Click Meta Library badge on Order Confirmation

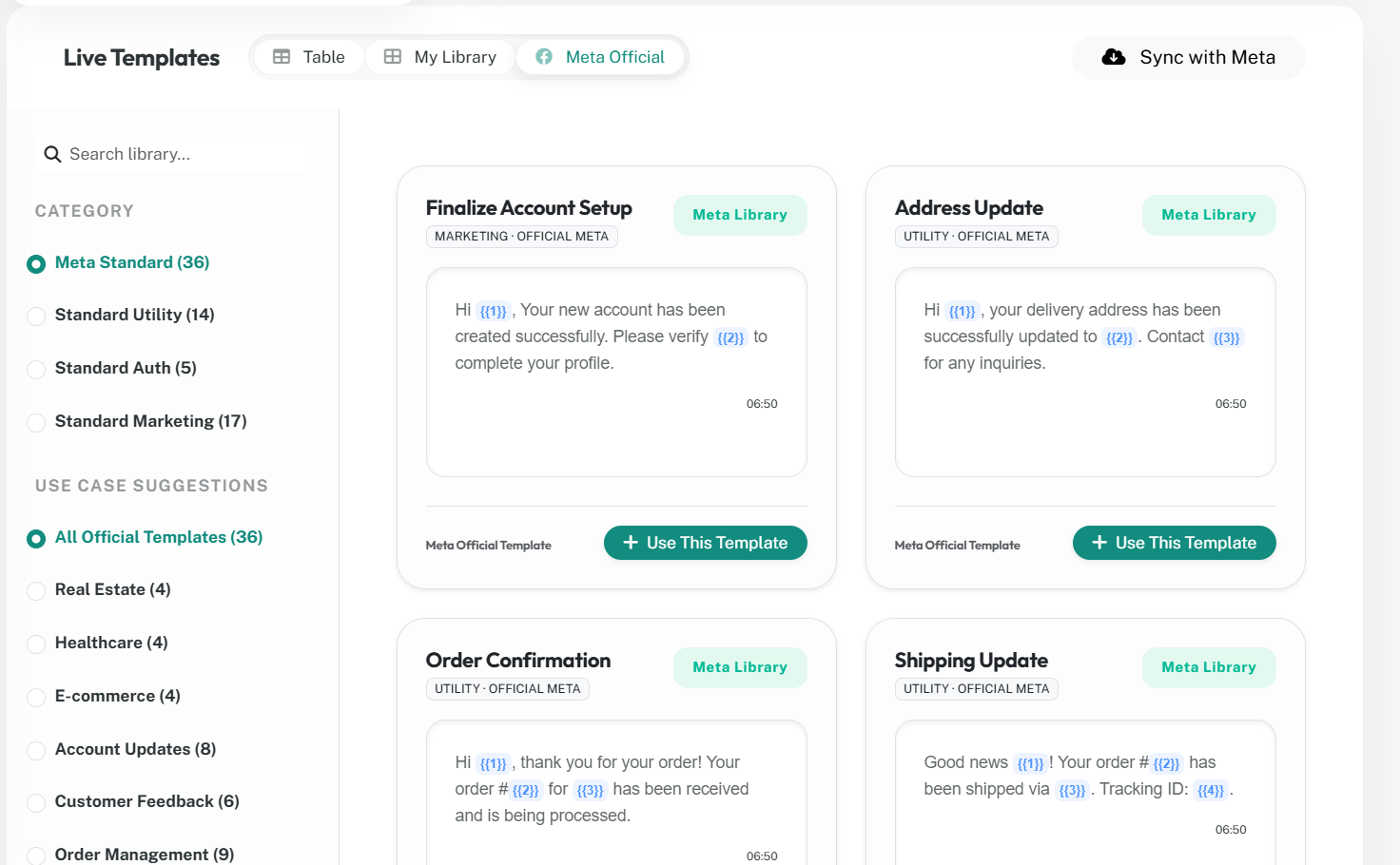740,667
